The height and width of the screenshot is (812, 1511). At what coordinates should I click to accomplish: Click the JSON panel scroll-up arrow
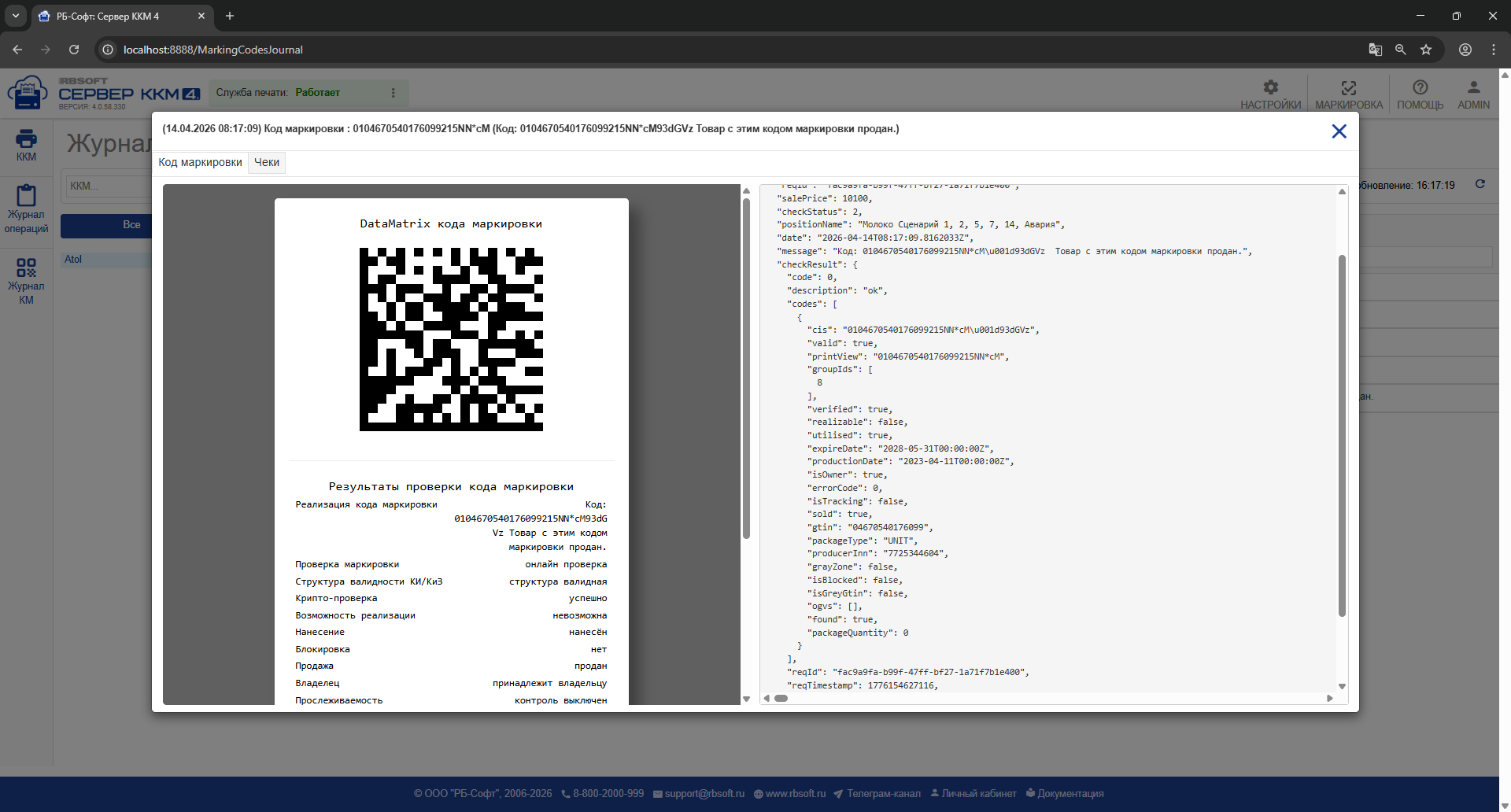1342,191
